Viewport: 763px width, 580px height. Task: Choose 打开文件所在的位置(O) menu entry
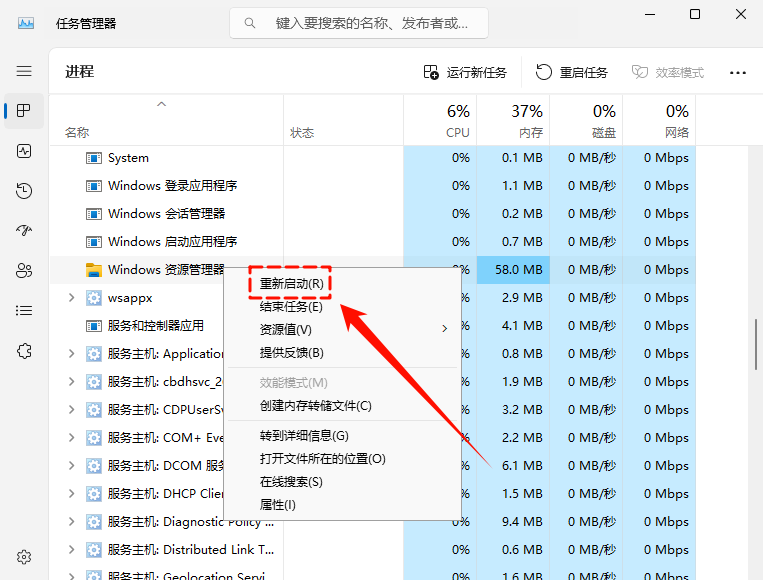pyautogui.click(x=342, y=458)
